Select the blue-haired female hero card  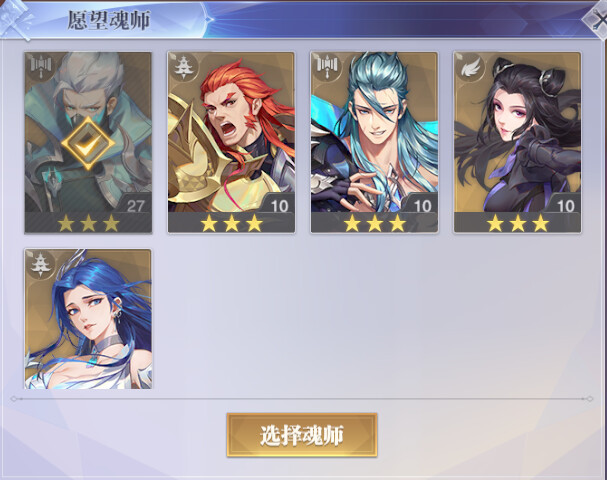click(88, 319)
